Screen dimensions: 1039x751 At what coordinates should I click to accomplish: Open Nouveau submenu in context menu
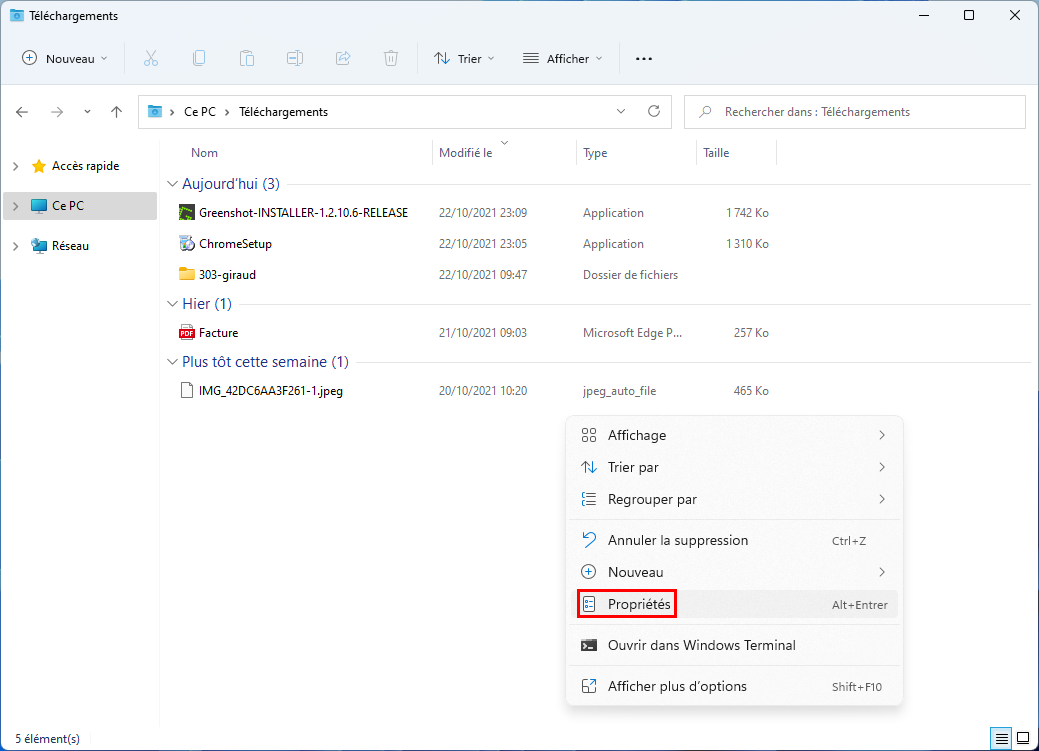(734, 572)
